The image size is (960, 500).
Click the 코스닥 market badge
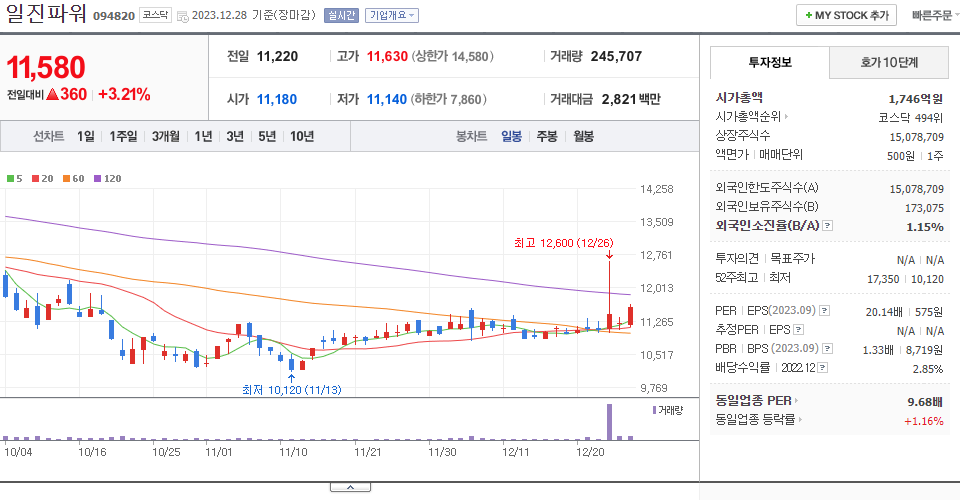(x=155, y=15)
